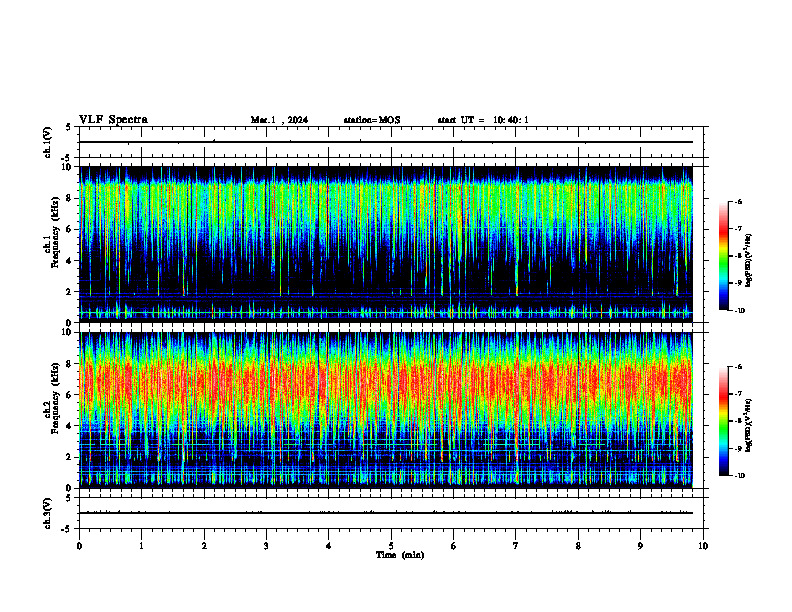
Task: Click time axis tick label '4'
Action: 329,546
